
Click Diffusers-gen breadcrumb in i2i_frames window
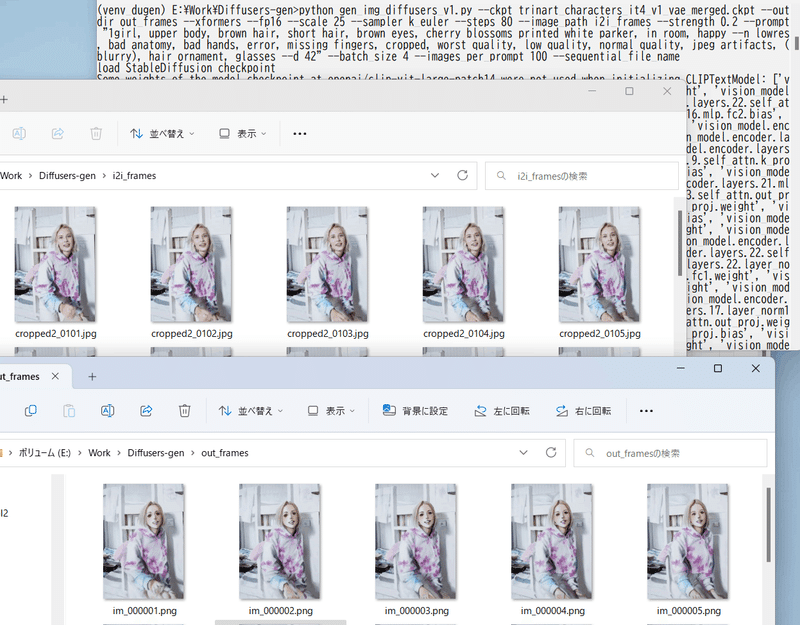[67, 176]
